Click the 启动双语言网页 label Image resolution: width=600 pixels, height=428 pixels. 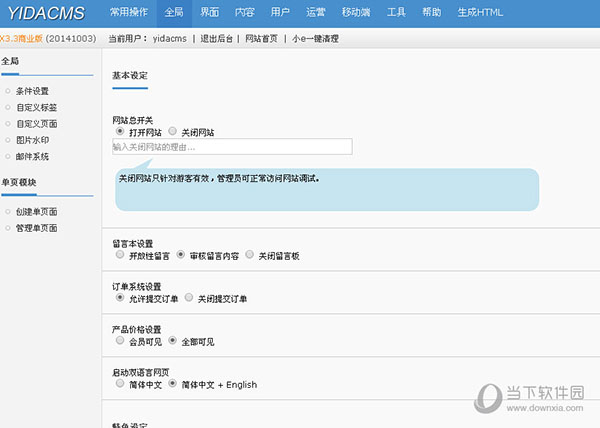[x=140, y=372]
